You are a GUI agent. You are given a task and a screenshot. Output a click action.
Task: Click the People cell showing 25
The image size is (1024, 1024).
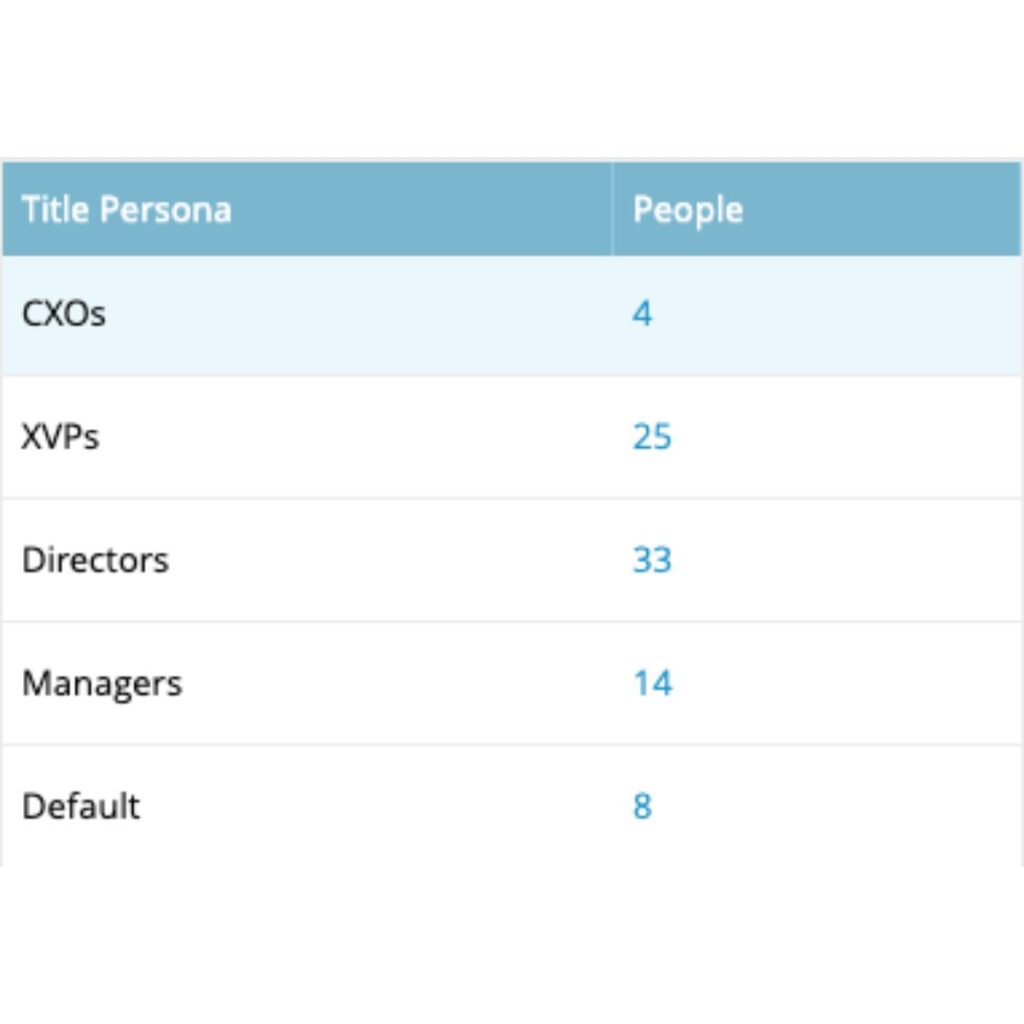[650, 436]
